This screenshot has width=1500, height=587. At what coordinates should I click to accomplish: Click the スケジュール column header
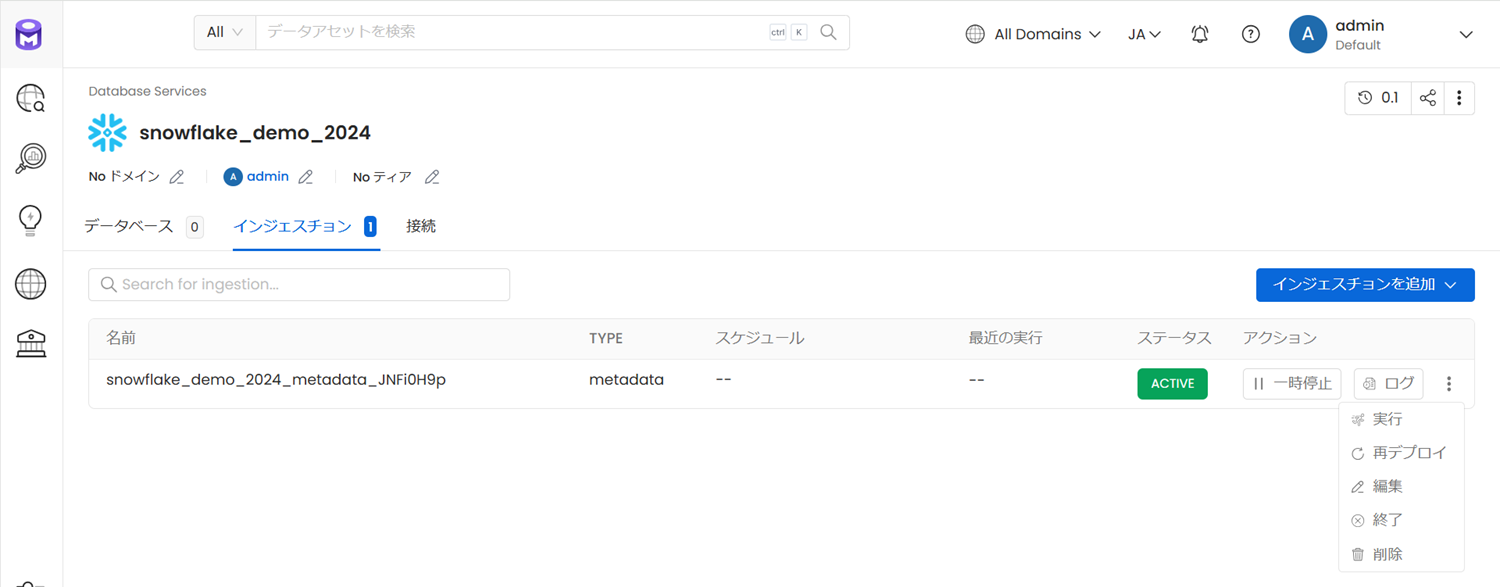pyautogui.click(x=759, y=339)
